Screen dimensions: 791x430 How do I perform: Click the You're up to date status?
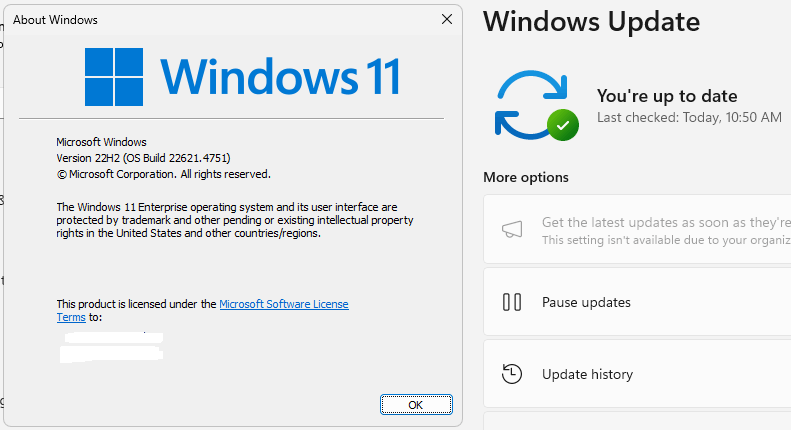pos(667,96)
